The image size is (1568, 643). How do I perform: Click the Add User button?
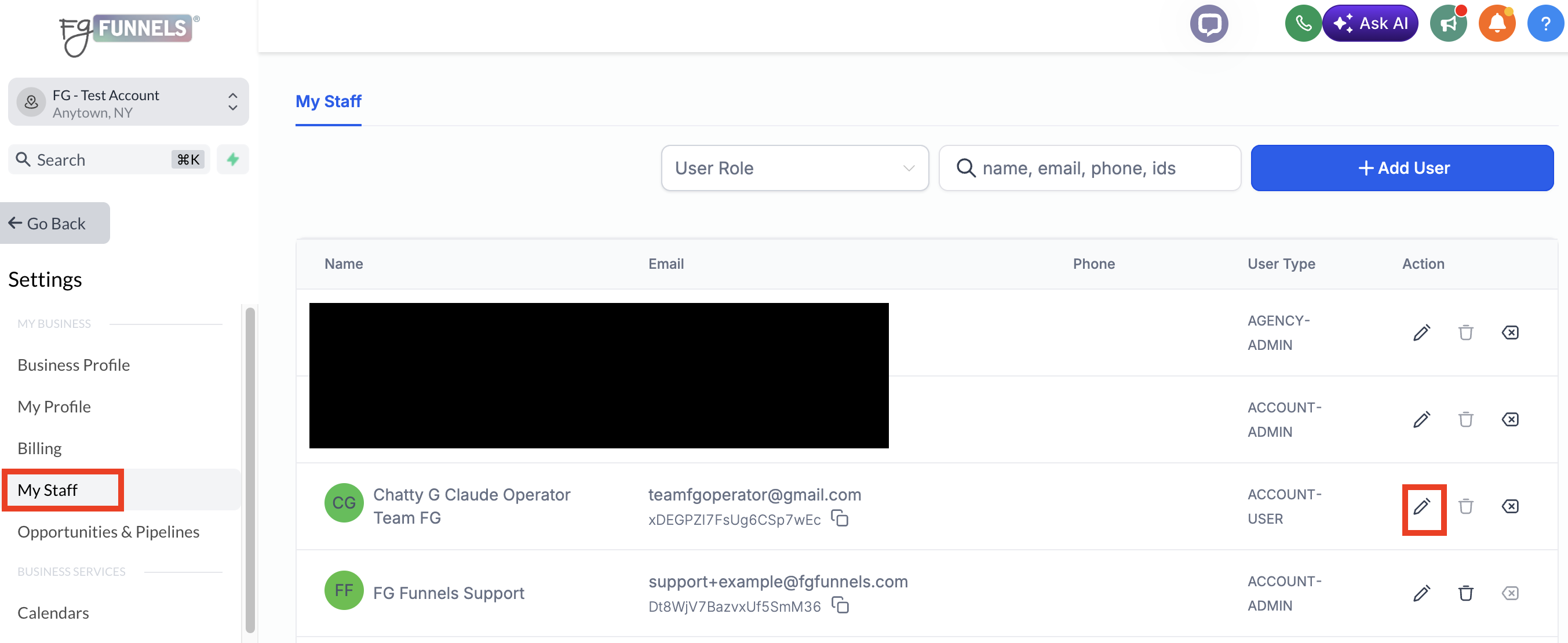coord(1402,168)
